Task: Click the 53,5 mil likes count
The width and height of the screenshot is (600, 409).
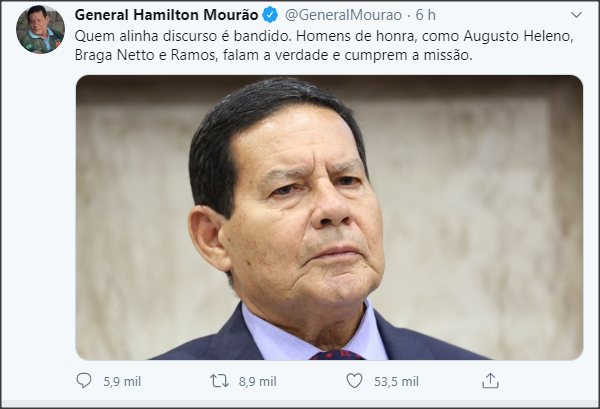Action: (x=396, y=381)
